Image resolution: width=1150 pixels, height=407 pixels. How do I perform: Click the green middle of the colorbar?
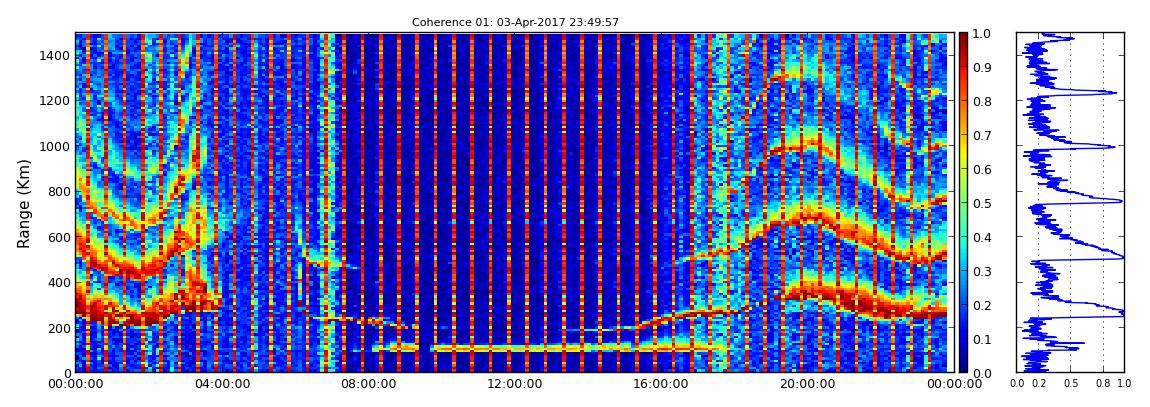coord(963,203)
